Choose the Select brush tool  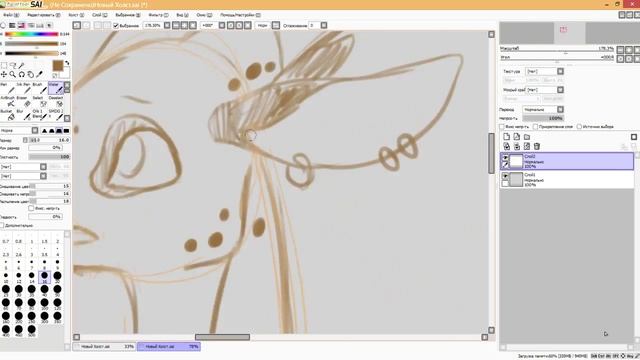(39, 102)
